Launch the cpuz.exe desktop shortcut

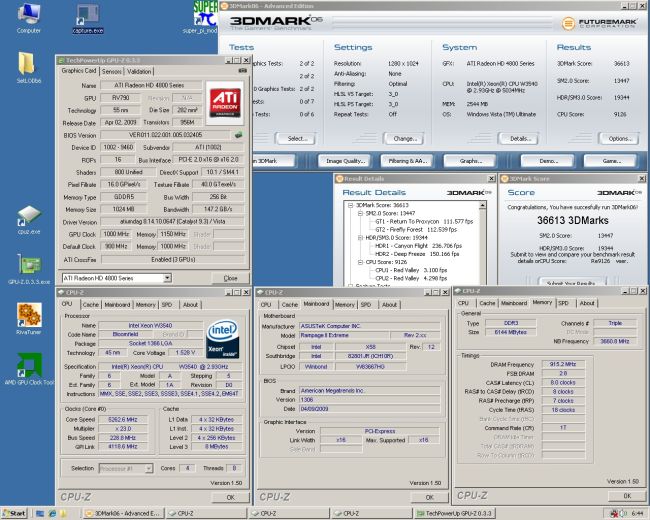29,220
